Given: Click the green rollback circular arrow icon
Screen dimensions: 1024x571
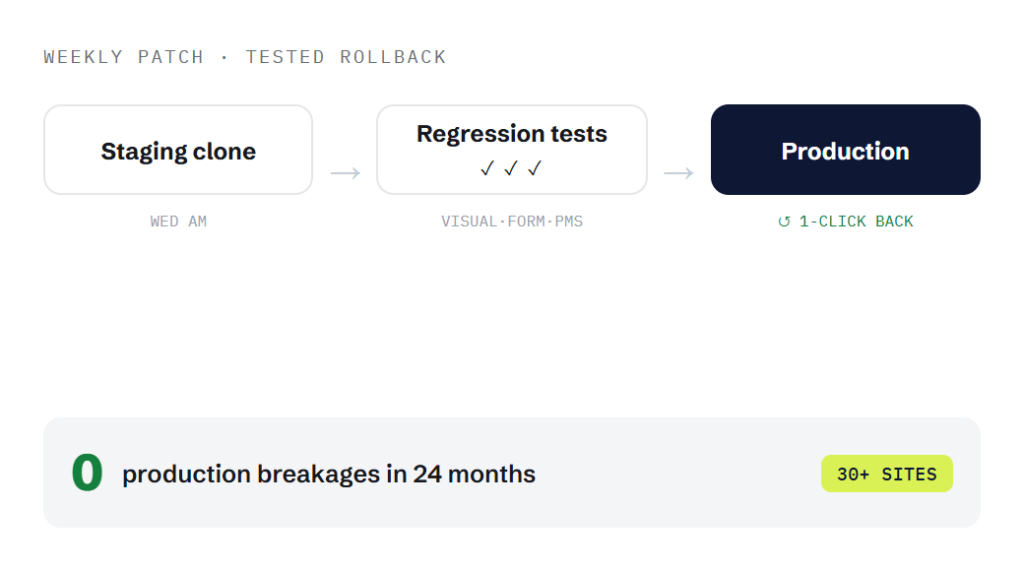Looking at the screenshot, I should pos(784,222).
